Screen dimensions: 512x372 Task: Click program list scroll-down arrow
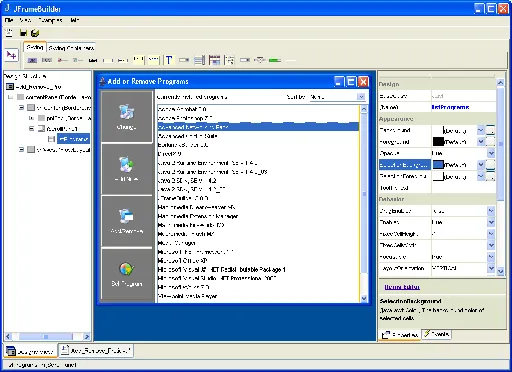point(364,298)
